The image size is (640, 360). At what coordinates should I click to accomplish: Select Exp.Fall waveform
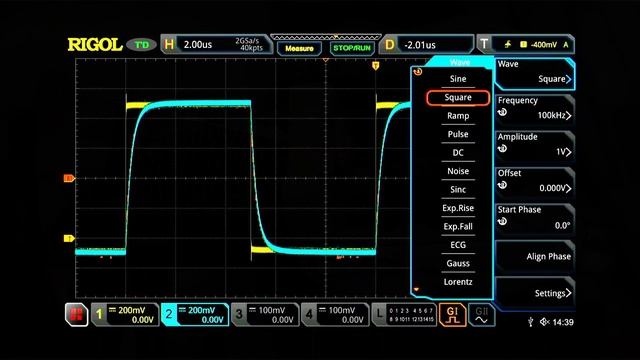458,227
